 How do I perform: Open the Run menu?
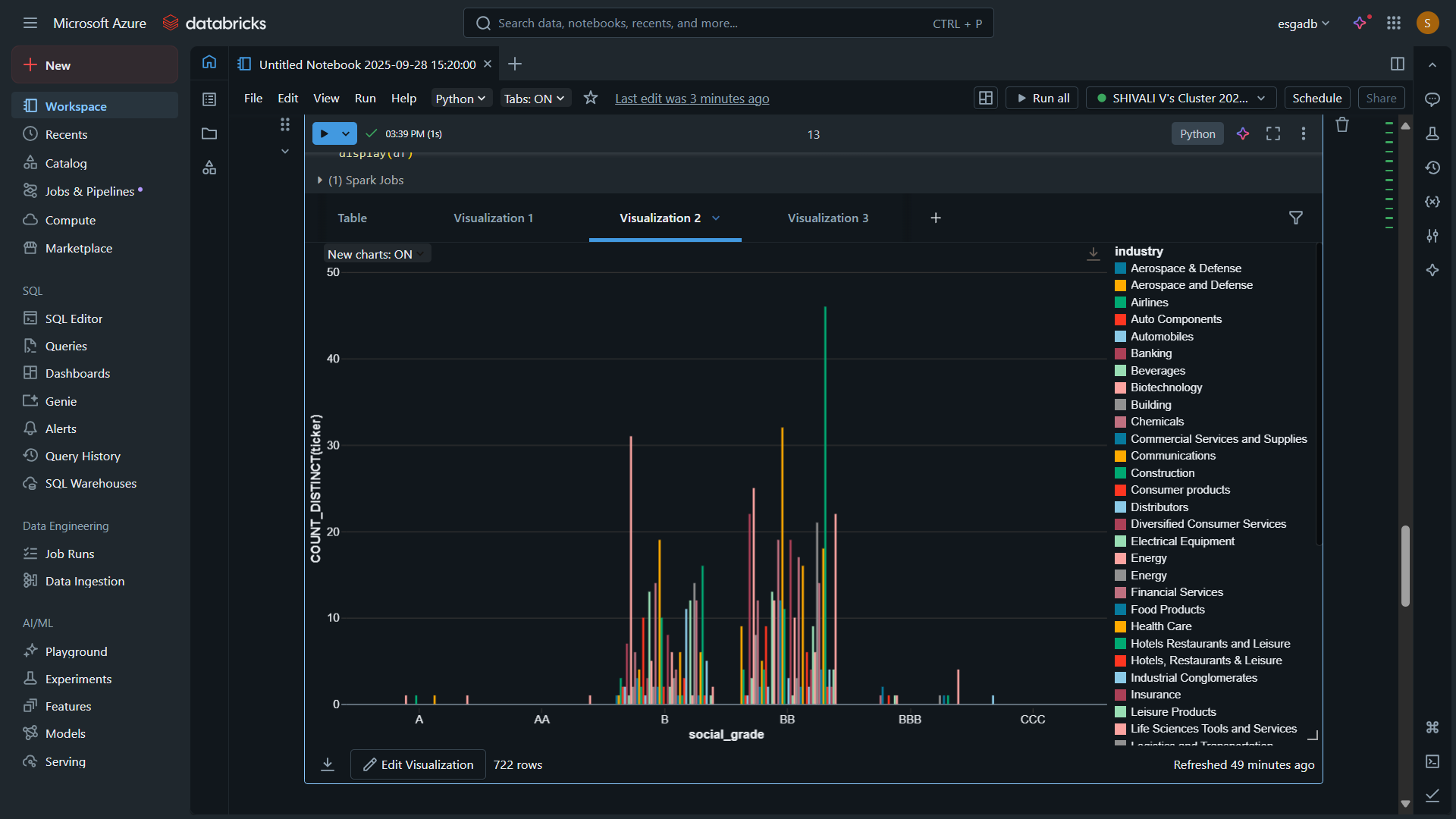[x=365, y=99]
